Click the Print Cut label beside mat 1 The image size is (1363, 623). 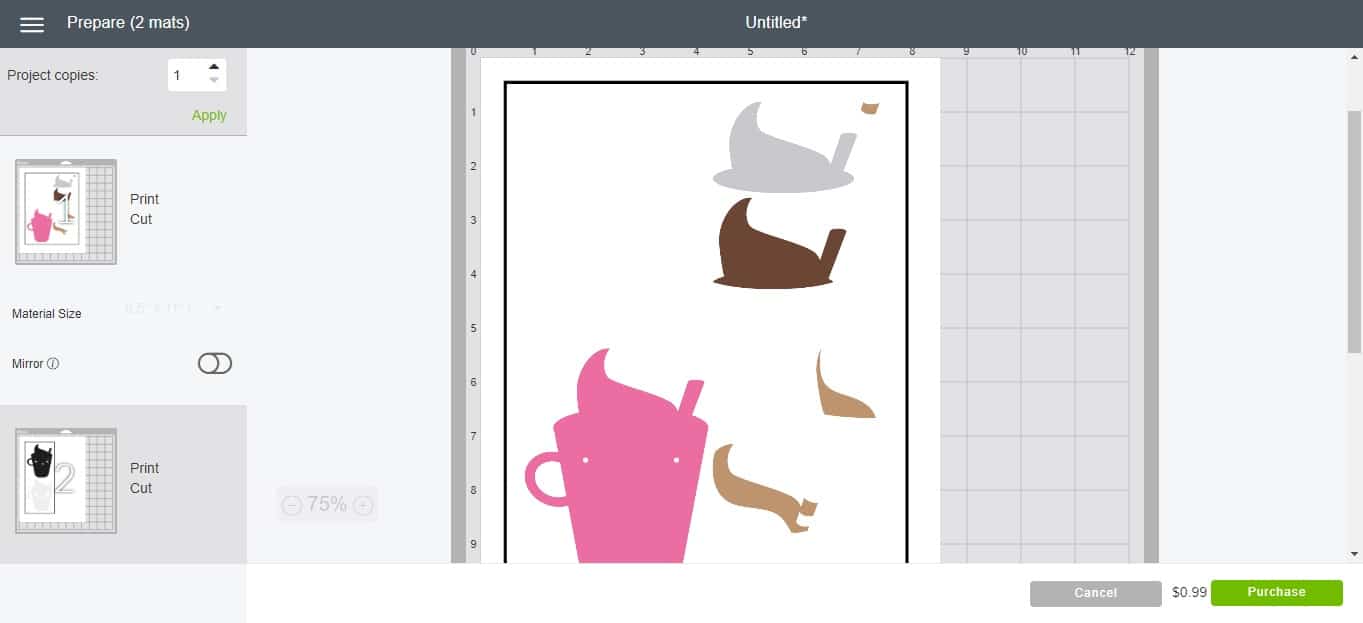(143, 209)
